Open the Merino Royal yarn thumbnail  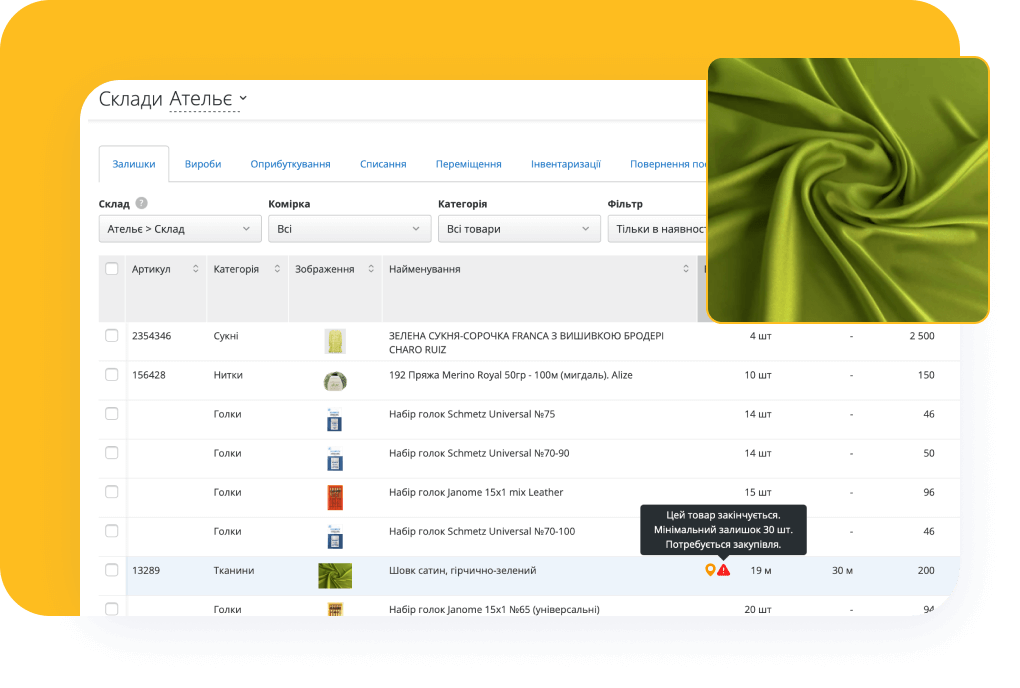tap(335, 381)
